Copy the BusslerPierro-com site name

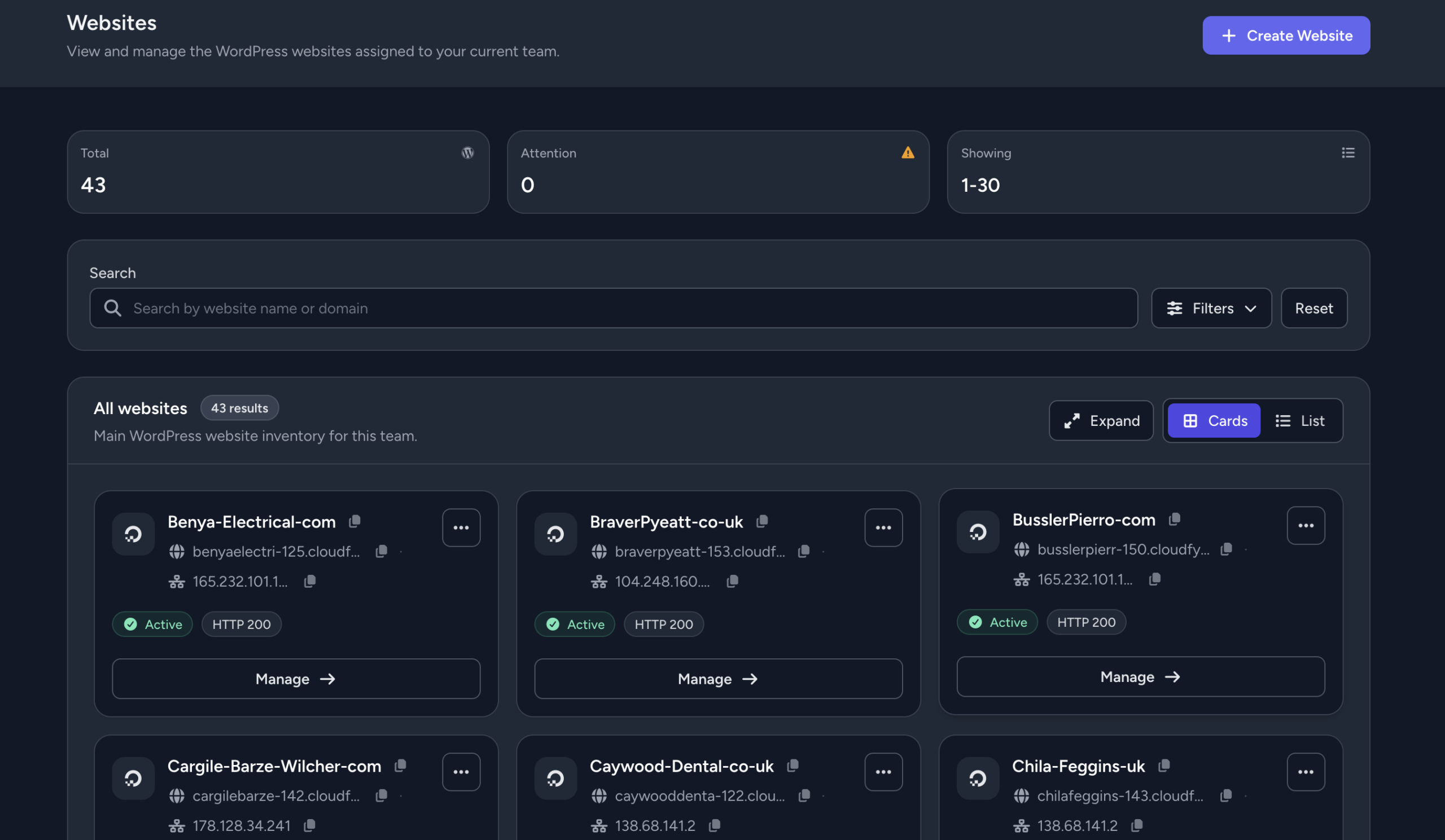[x=1175, y=518]
